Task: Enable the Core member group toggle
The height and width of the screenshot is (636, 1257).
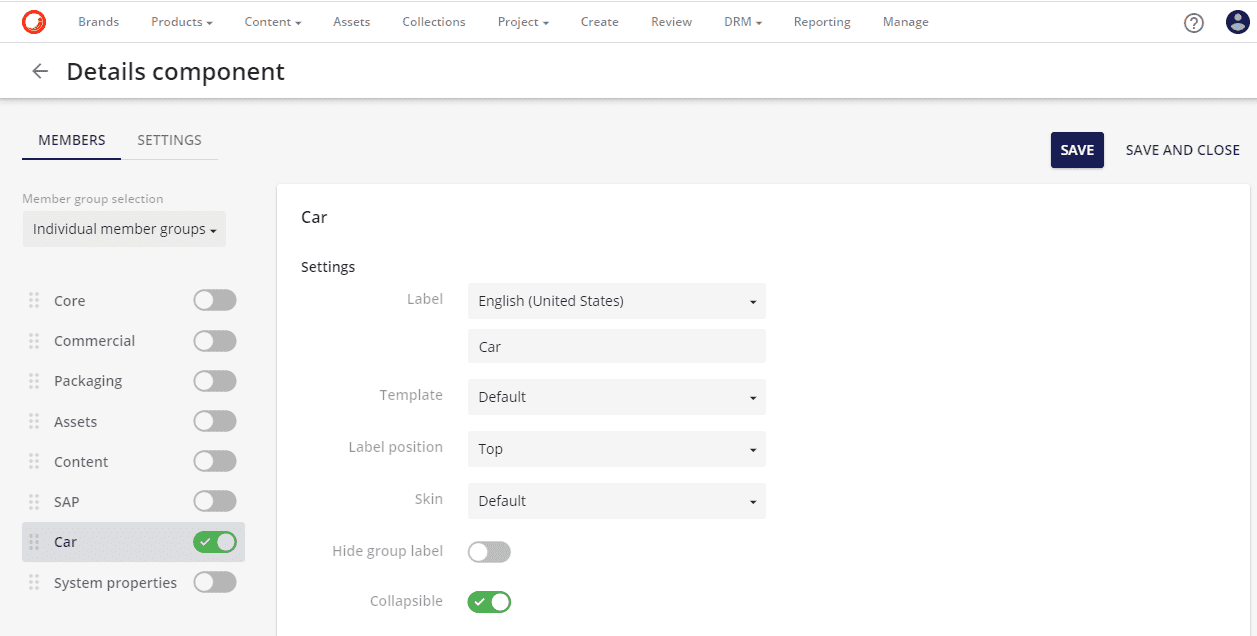Action: (215, 300)
